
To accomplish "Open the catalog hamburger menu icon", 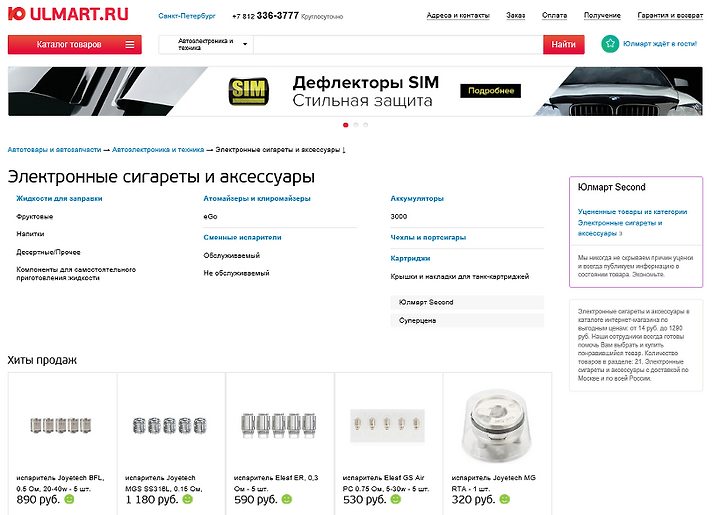I will pos(130,45).
